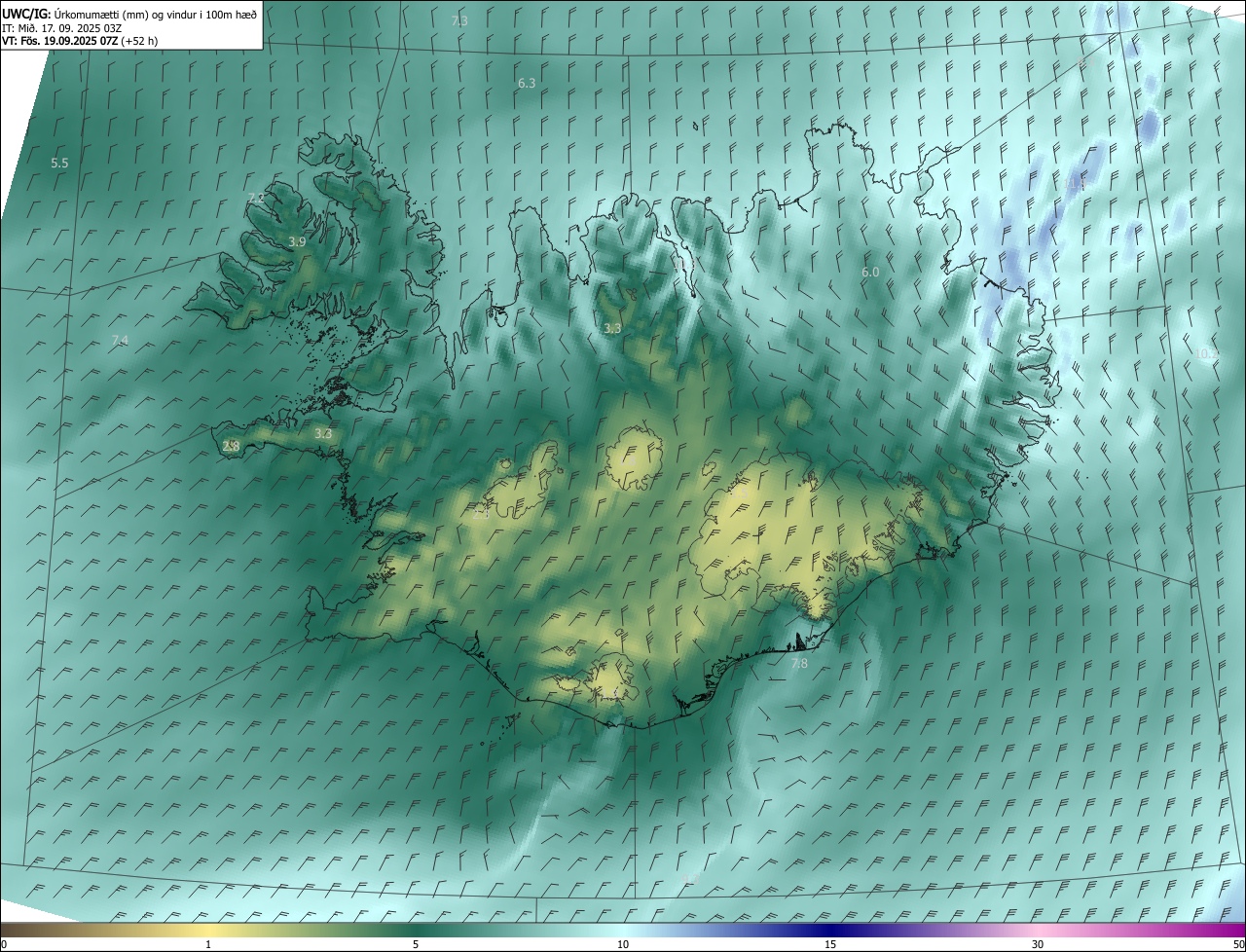
Task: Click the 7.4 value label over the sea
Action: point(120,340)
